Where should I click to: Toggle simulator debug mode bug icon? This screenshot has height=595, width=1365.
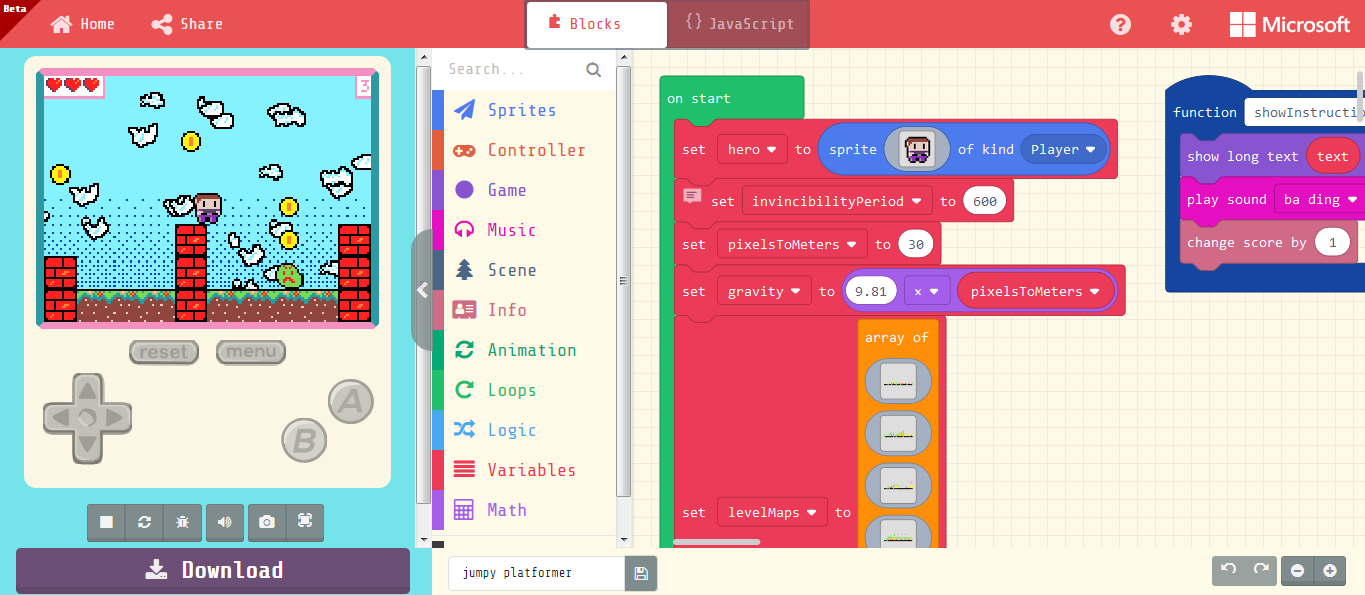pos(183,522)
